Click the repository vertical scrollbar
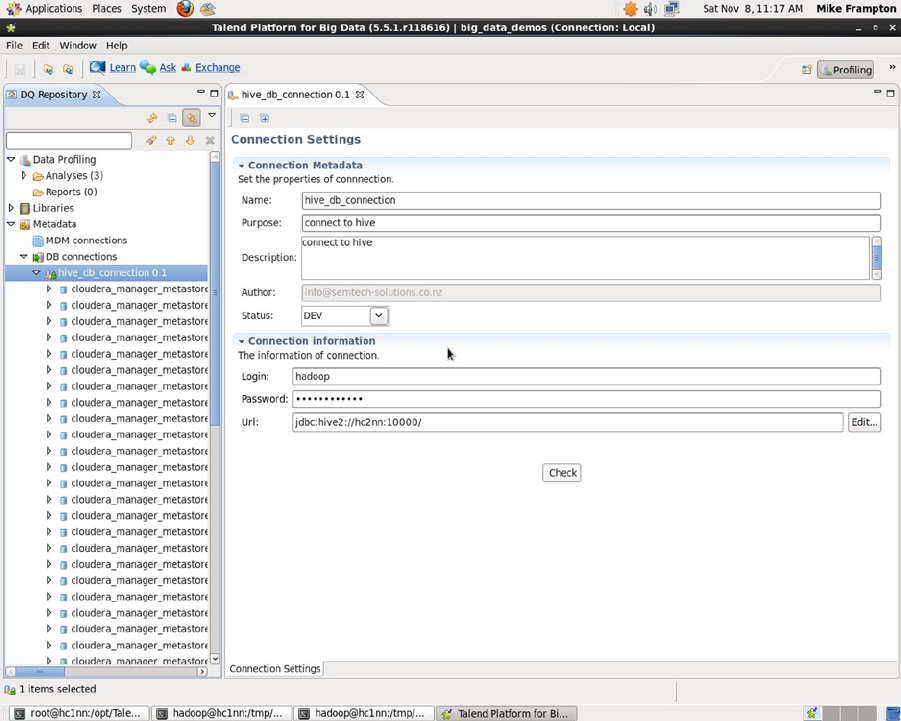Image resolution: width=901 pixels, height=721 pixels. coord(215,293)
